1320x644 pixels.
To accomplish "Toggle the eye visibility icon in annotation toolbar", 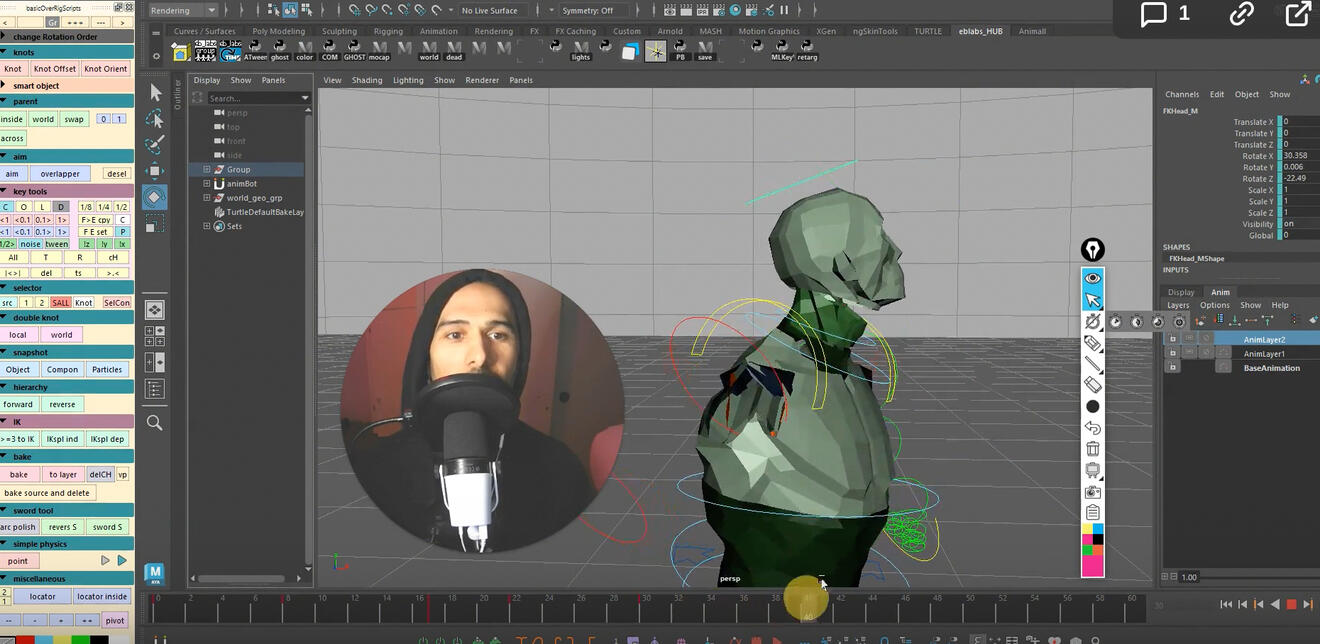I will (1092, 278).
